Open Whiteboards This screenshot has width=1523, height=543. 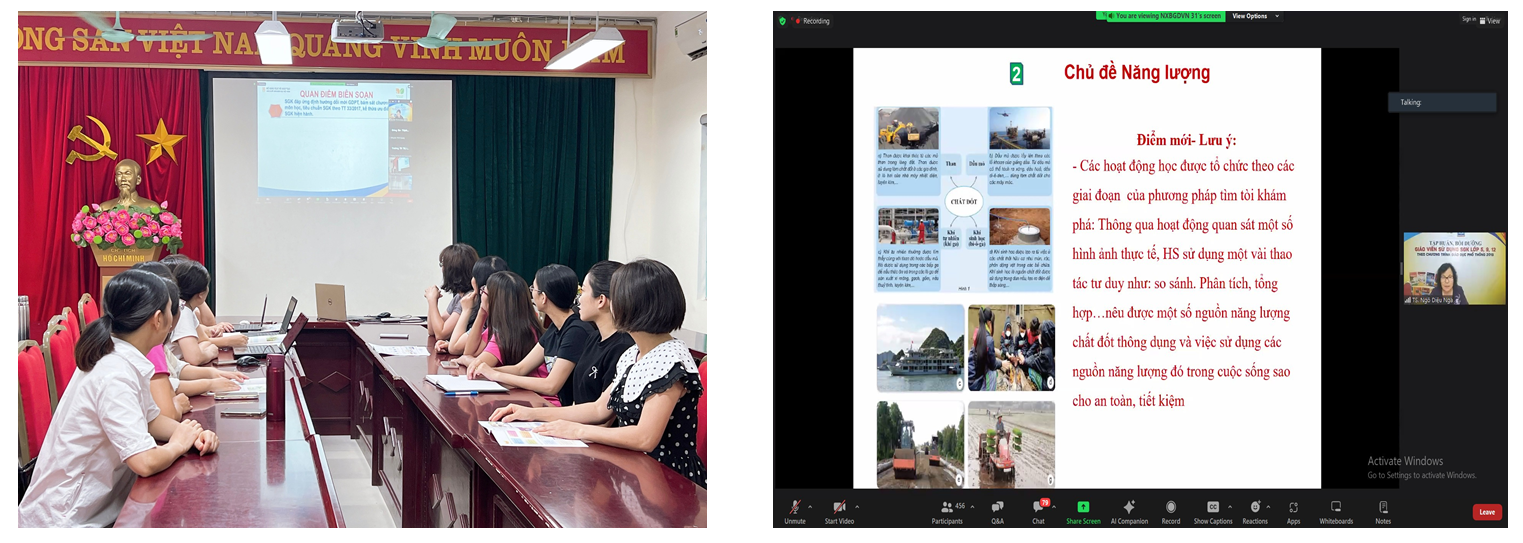(x=1336, y=511)
